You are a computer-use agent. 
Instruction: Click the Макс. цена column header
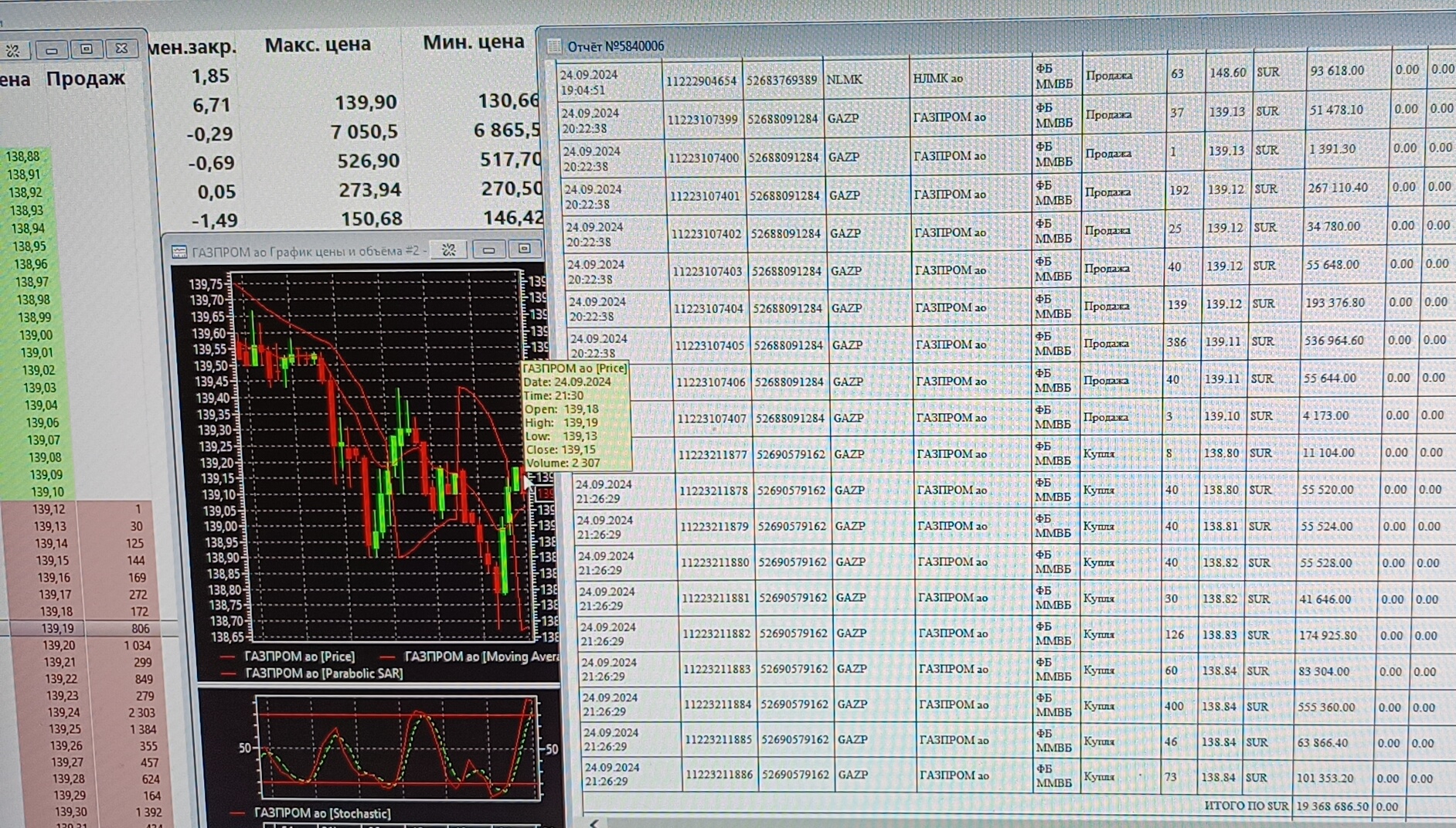pos(318,45)
